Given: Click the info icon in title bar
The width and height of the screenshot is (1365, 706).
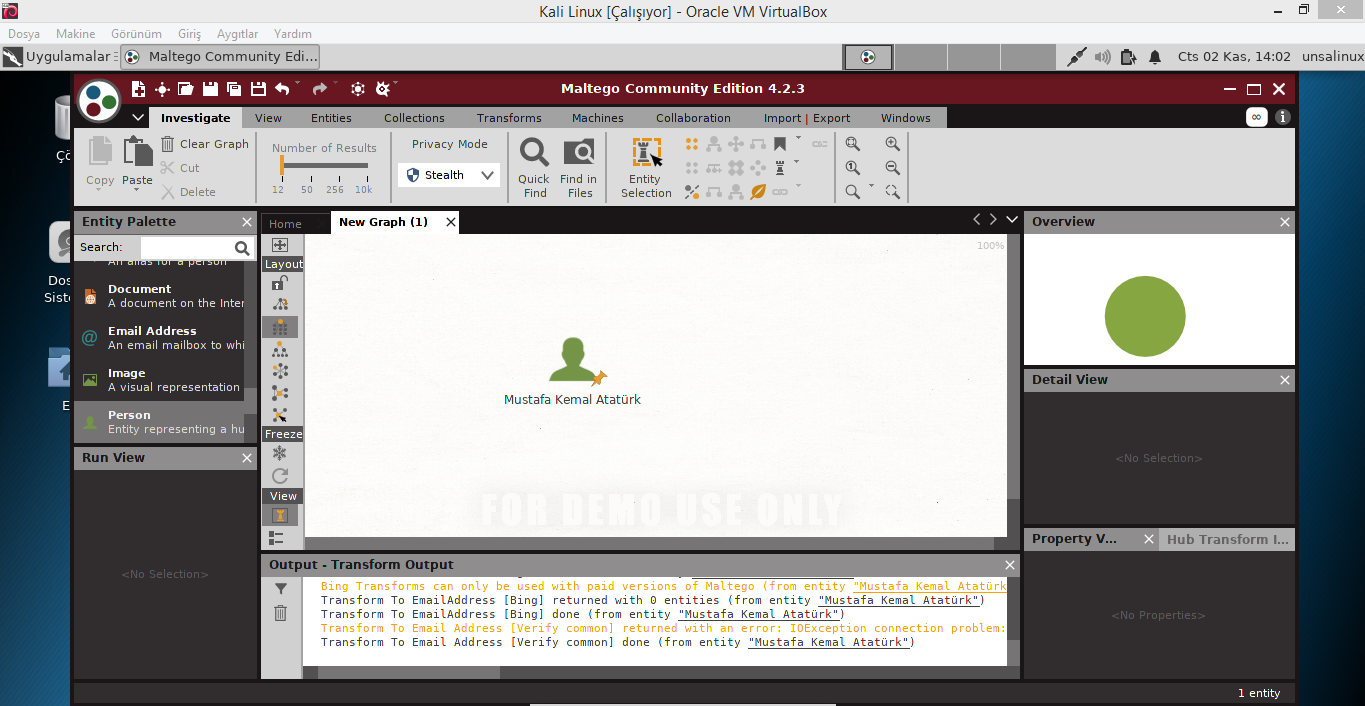Looking at the screenshot, I should 1282,117.
